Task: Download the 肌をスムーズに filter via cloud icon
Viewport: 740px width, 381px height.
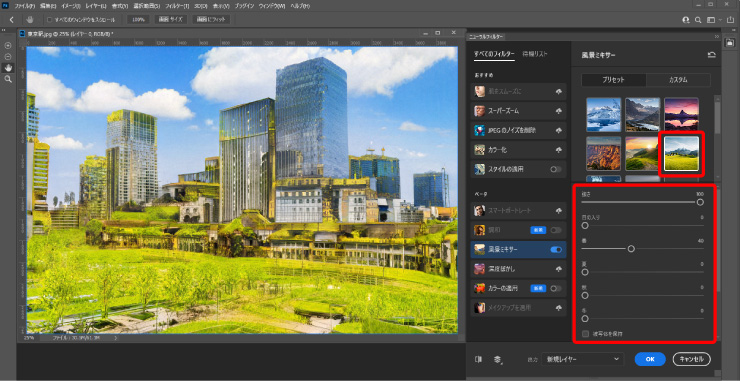Action: [x=559, y=92]
